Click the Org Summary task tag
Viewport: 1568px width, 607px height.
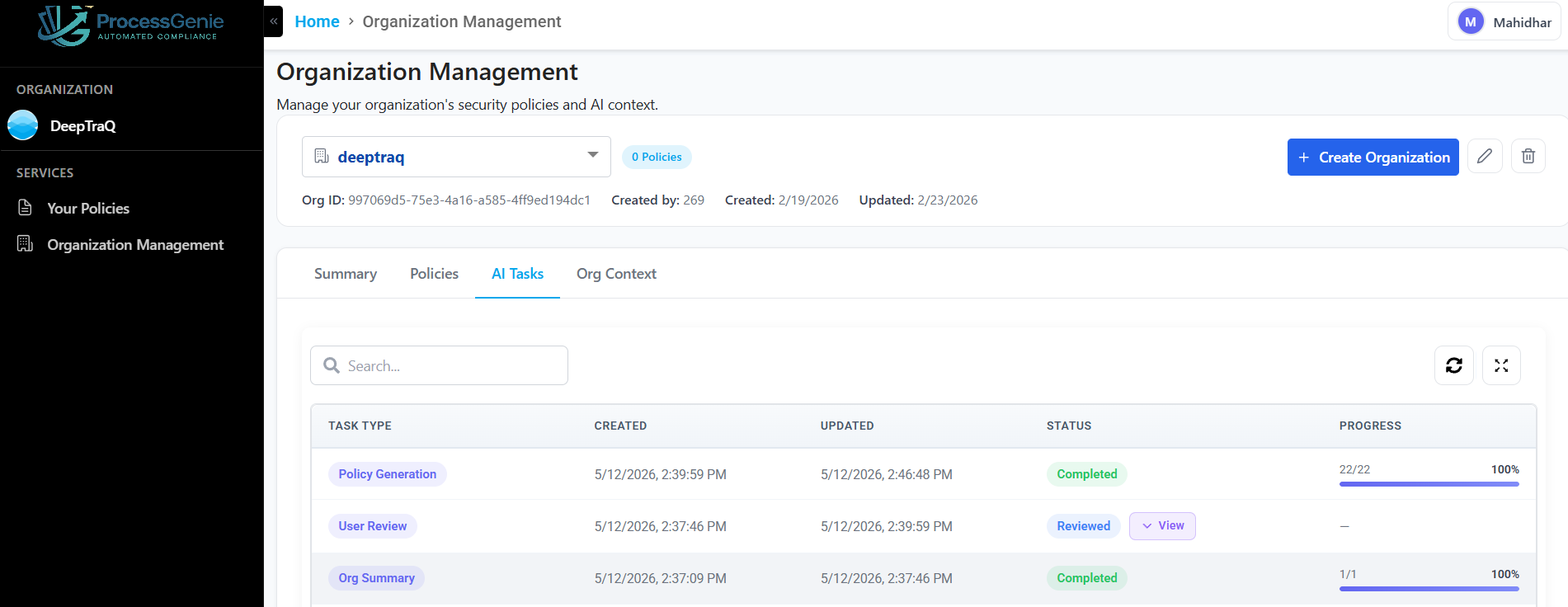click(x=376, y=578)
